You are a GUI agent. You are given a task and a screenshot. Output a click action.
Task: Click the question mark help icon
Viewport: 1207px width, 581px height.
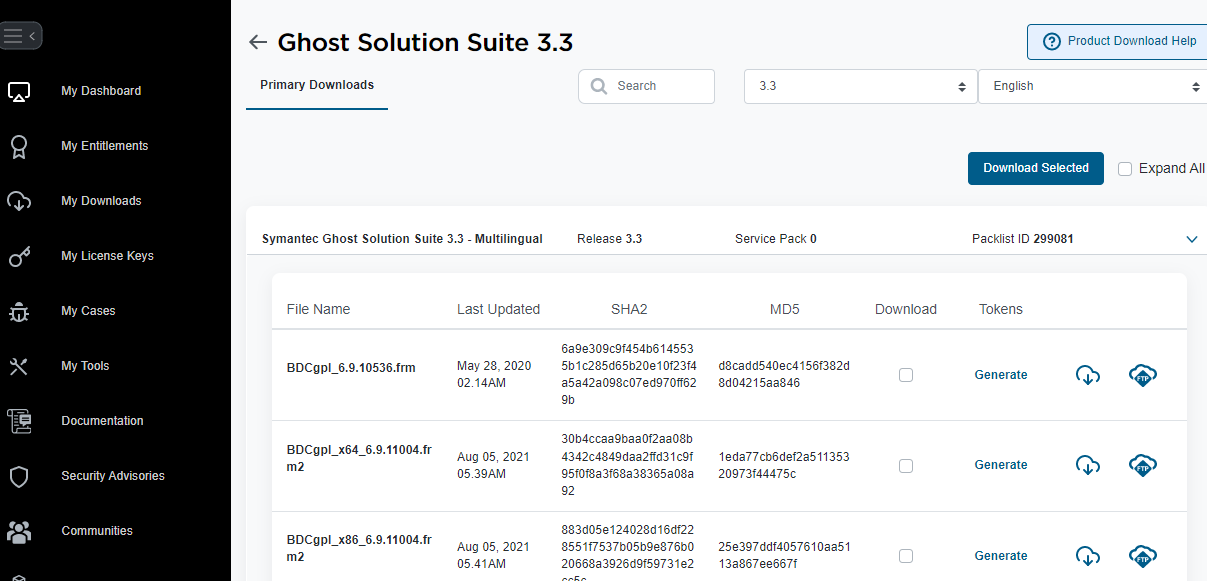click(1051, 42)
